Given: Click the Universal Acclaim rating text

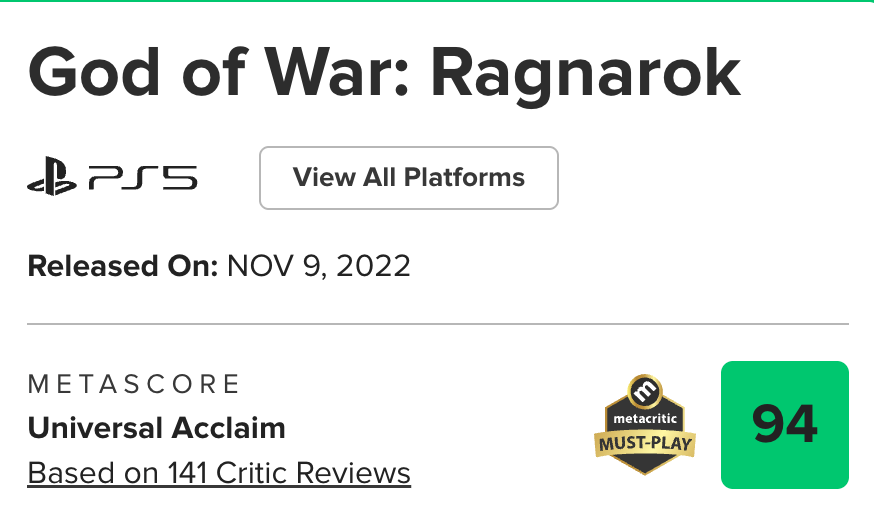Looking at the screenshot, I should tap(157, 428).
